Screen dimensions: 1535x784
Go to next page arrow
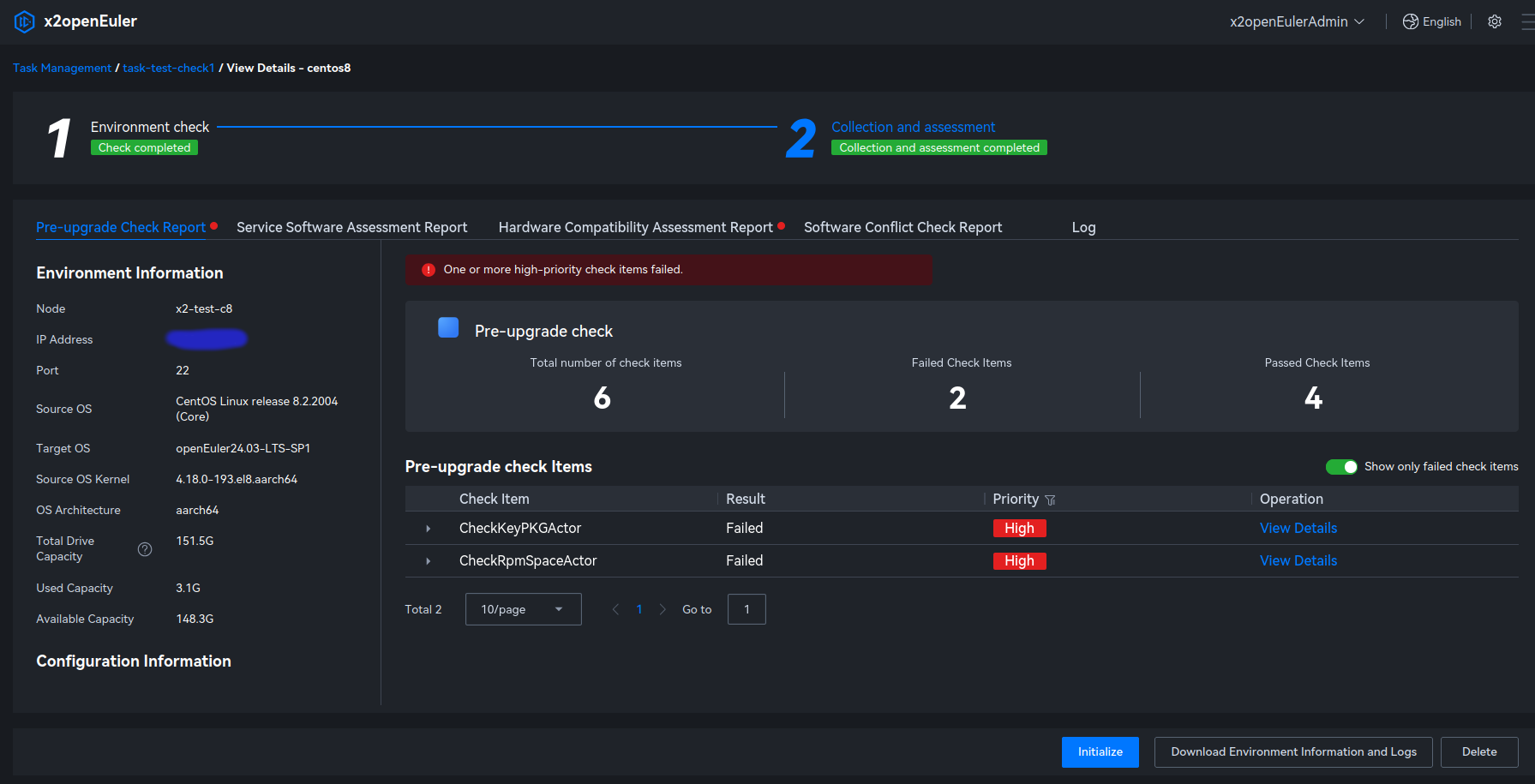(x=663, y=609)
